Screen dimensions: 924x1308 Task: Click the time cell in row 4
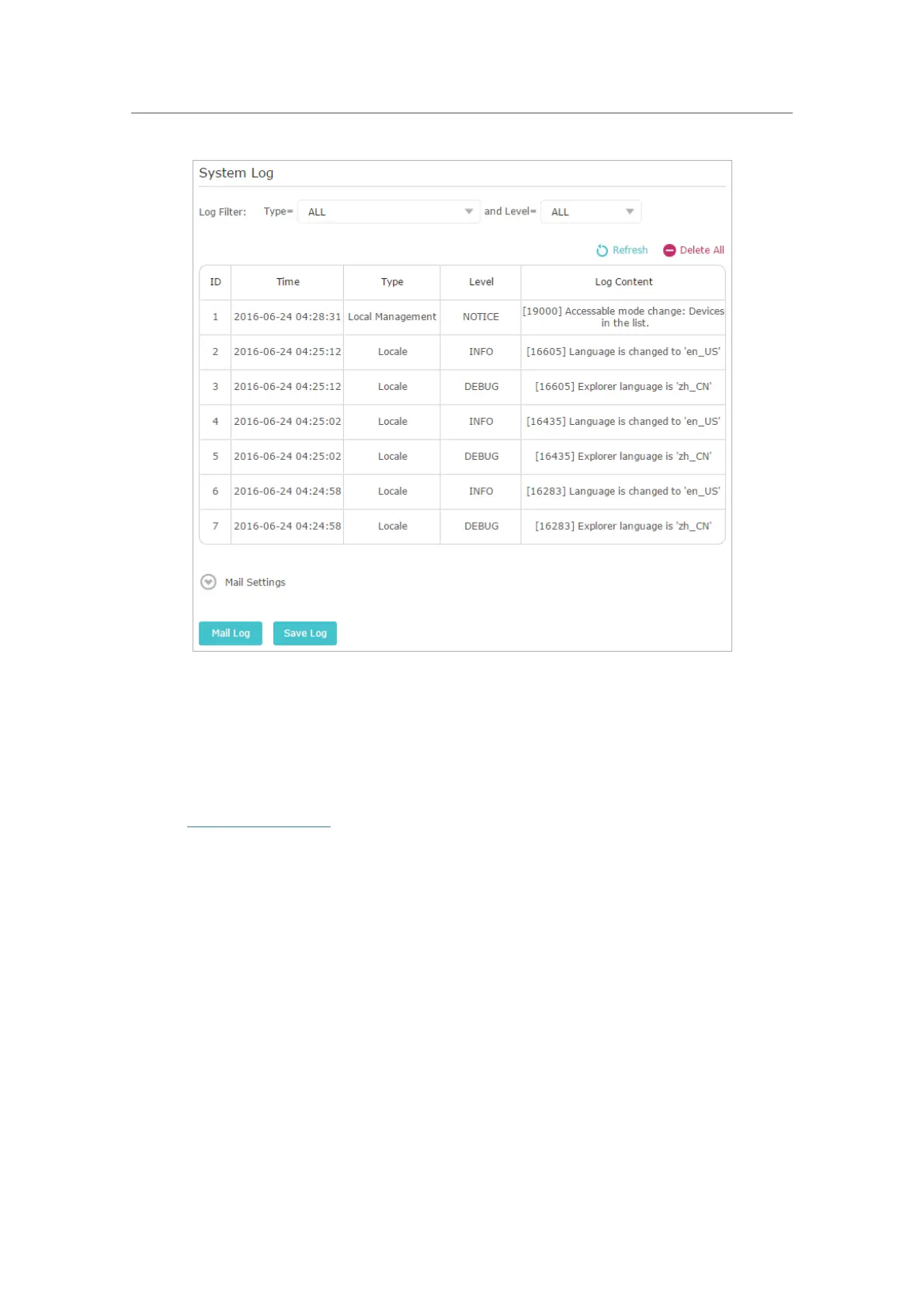pyautogui.click(x=287, y=422)
